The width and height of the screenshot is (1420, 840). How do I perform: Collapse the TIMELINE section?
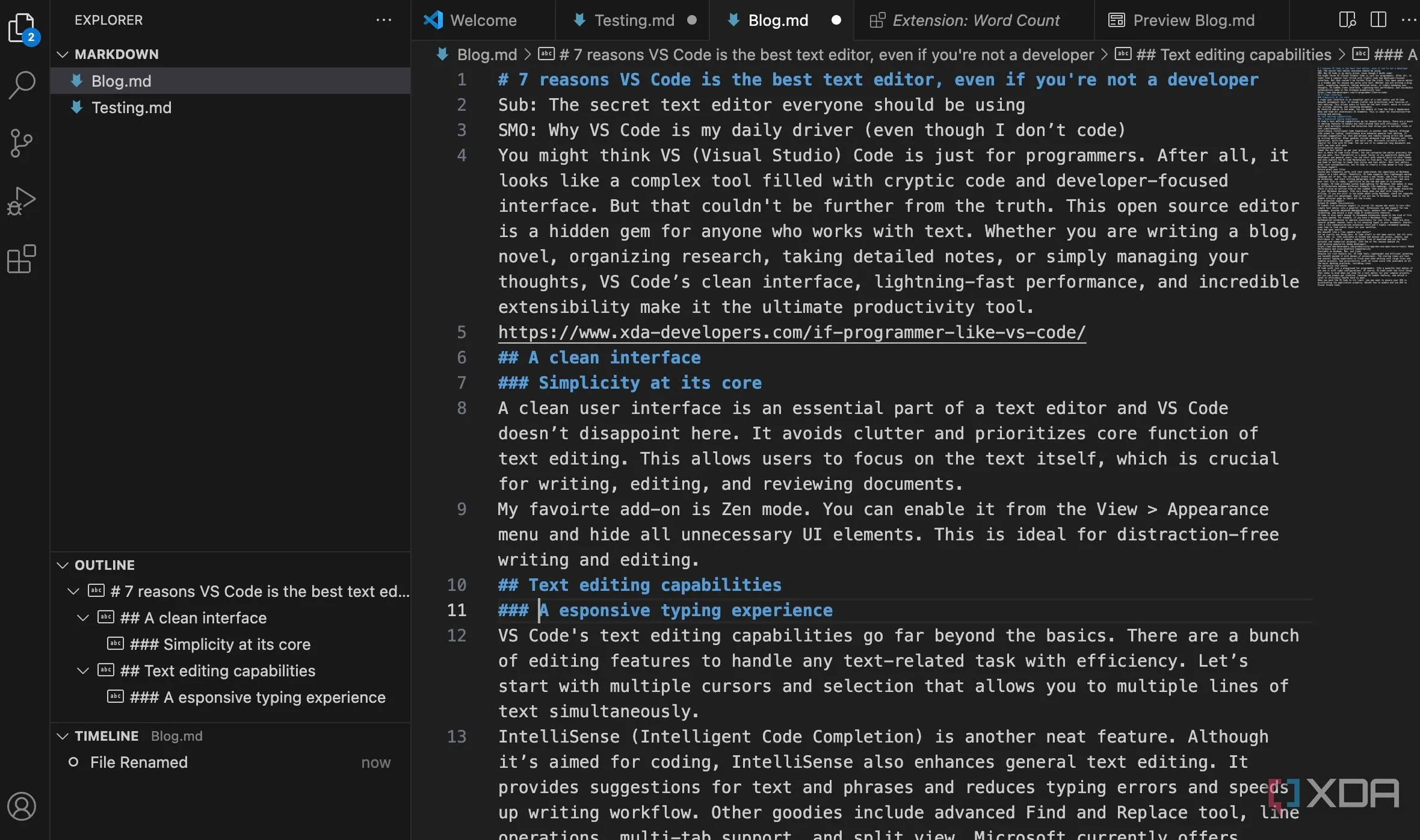click(63, 736)
